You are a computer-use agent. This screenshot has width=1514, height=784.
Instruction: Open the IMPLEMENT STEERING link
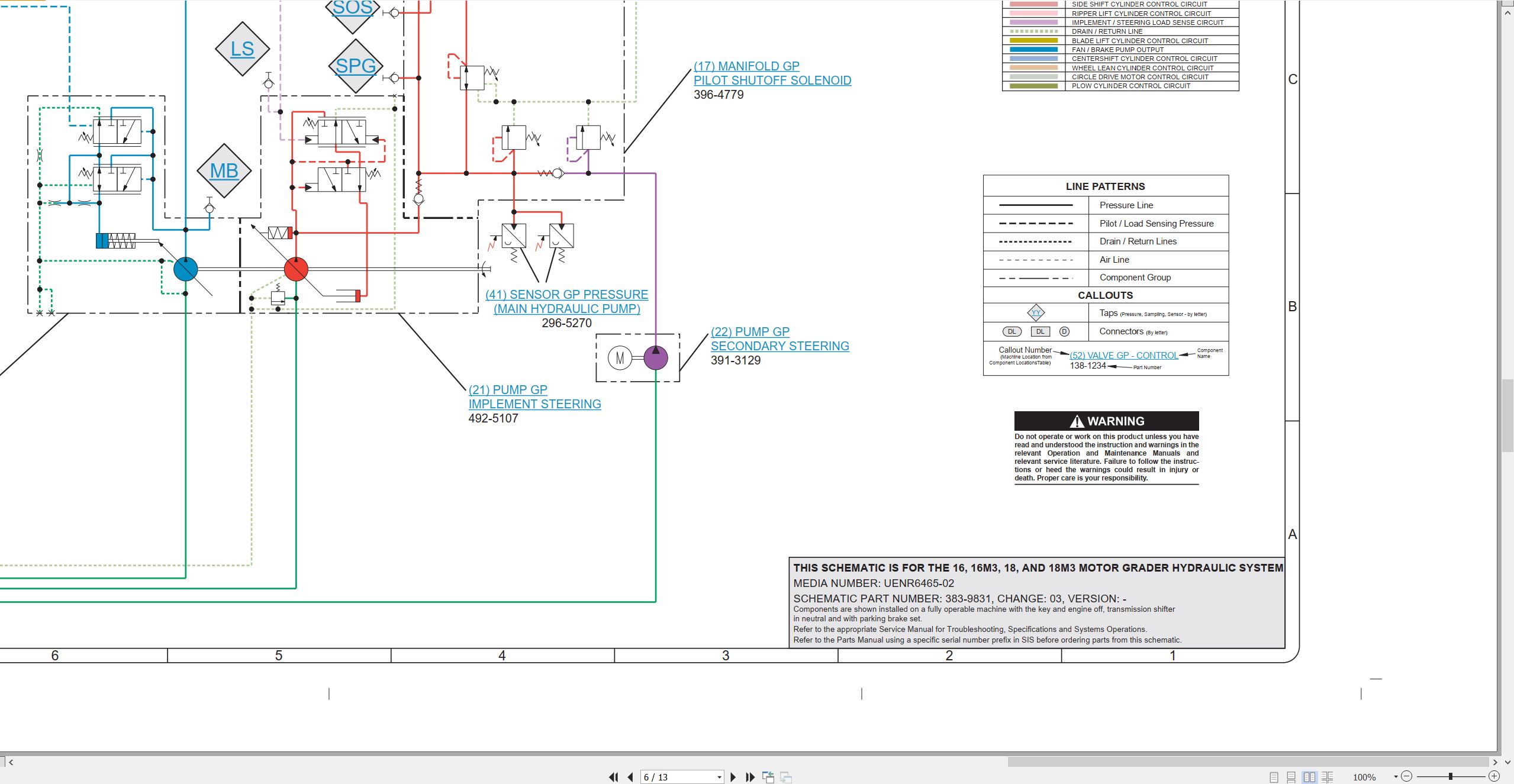(x=534, y=404)
